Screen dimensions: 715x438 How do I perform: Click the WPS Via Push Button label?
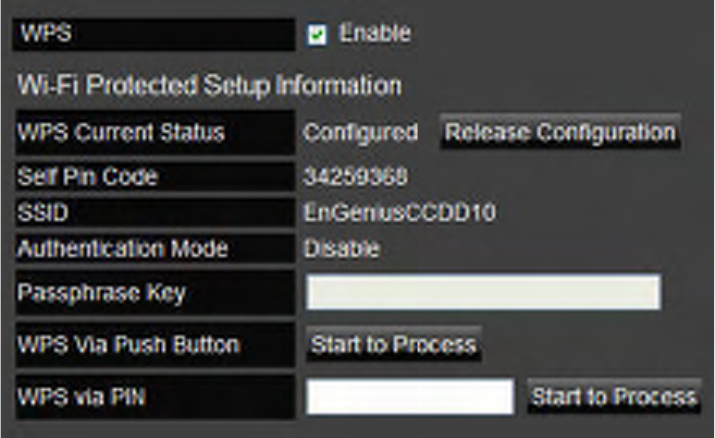(155, 345)
